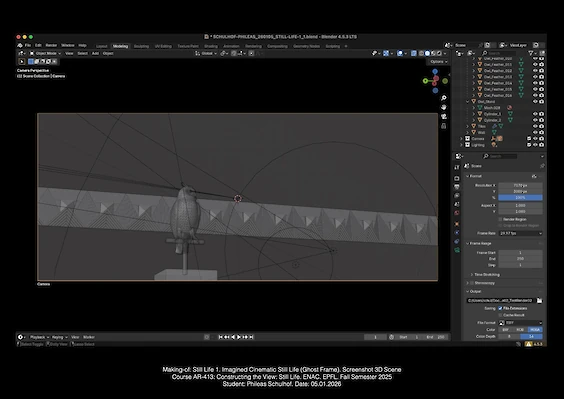Open the Edit menu
The image size is (564, 399).
tap(38, 45)
